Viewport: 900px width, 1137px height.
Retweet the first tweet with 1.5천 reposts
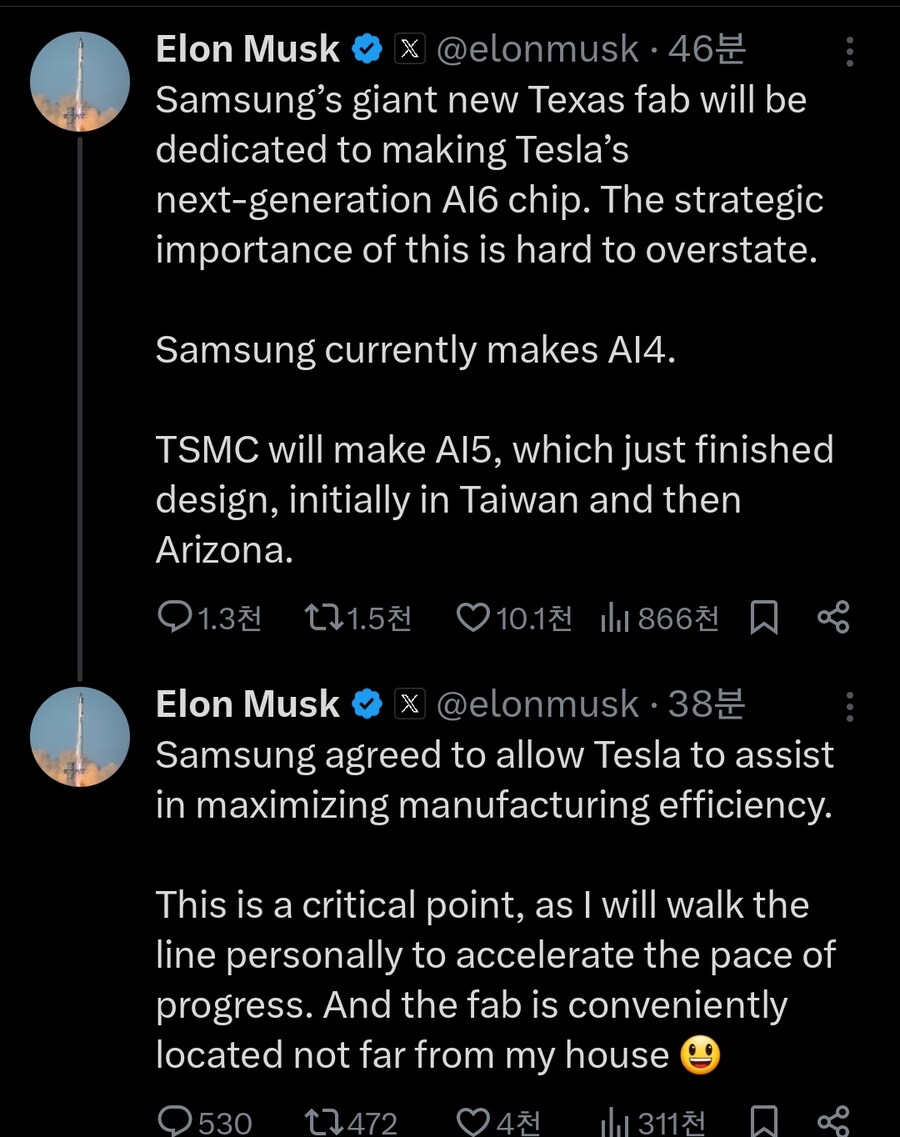[x=358, y=618]
